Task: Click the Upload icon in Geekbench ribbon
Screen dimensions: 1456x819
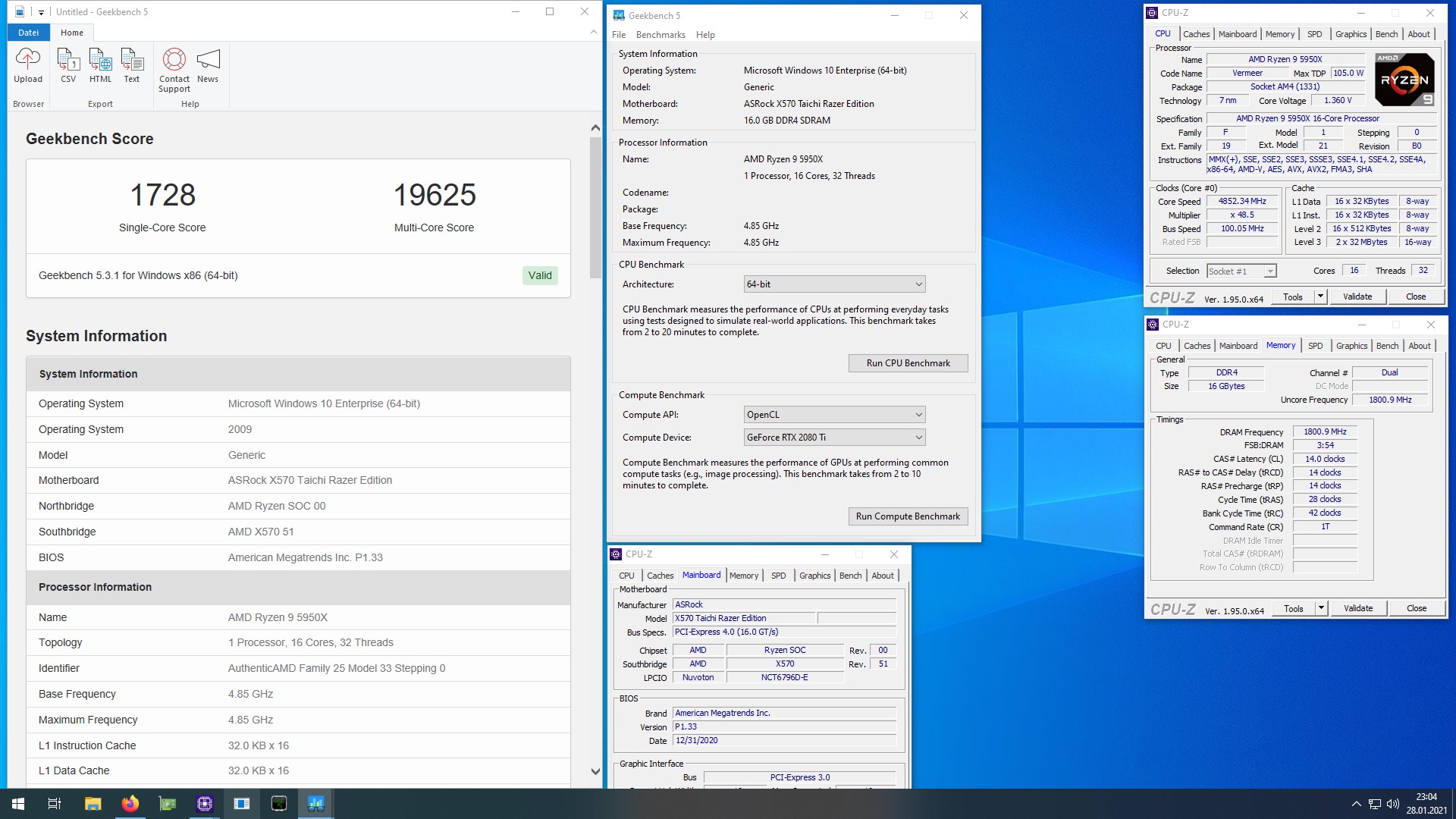Action: click(x=28, y=65)
